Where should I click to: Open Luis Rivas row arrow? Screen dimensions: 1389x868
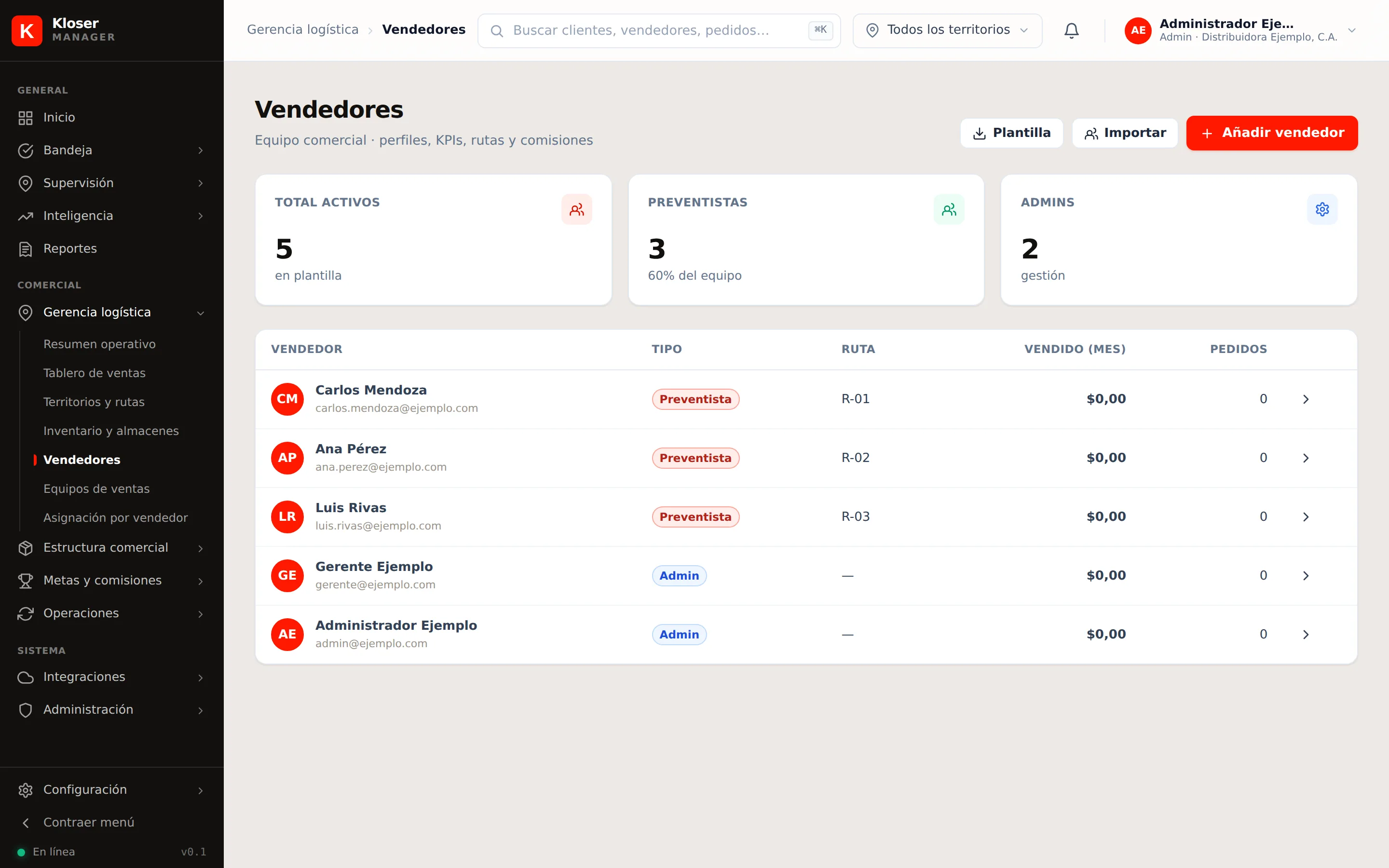tap(1306, 516)
